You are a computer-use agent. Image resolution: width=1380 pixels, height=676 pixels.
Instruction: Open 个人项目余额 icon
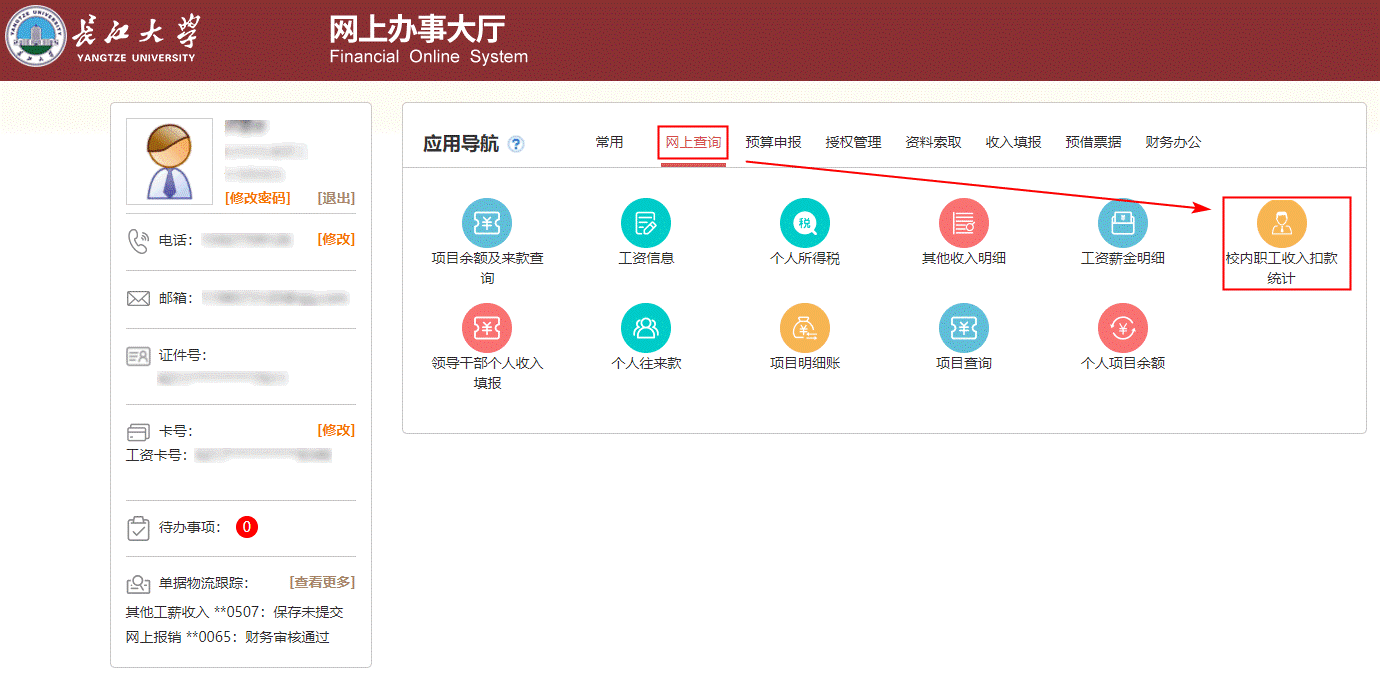pyautogui.click(x=1122, y=328)
